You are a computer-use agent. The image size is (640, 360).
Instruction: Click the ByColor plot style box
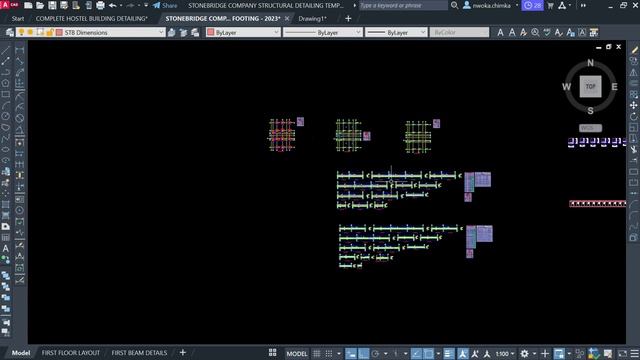pos(459,32)
